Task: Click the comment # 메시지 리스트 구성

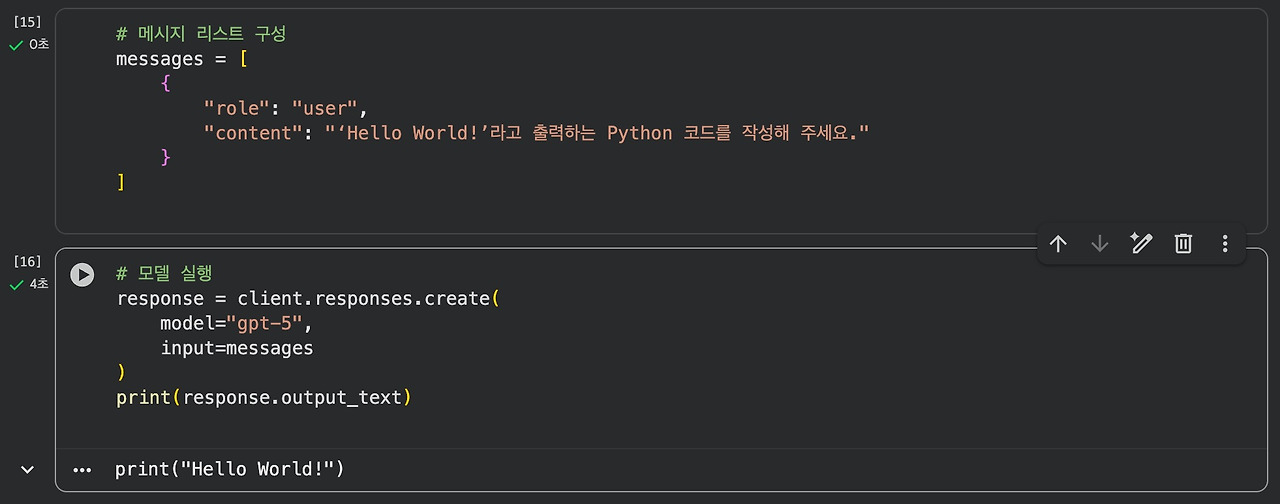Action: coord(201,34)
